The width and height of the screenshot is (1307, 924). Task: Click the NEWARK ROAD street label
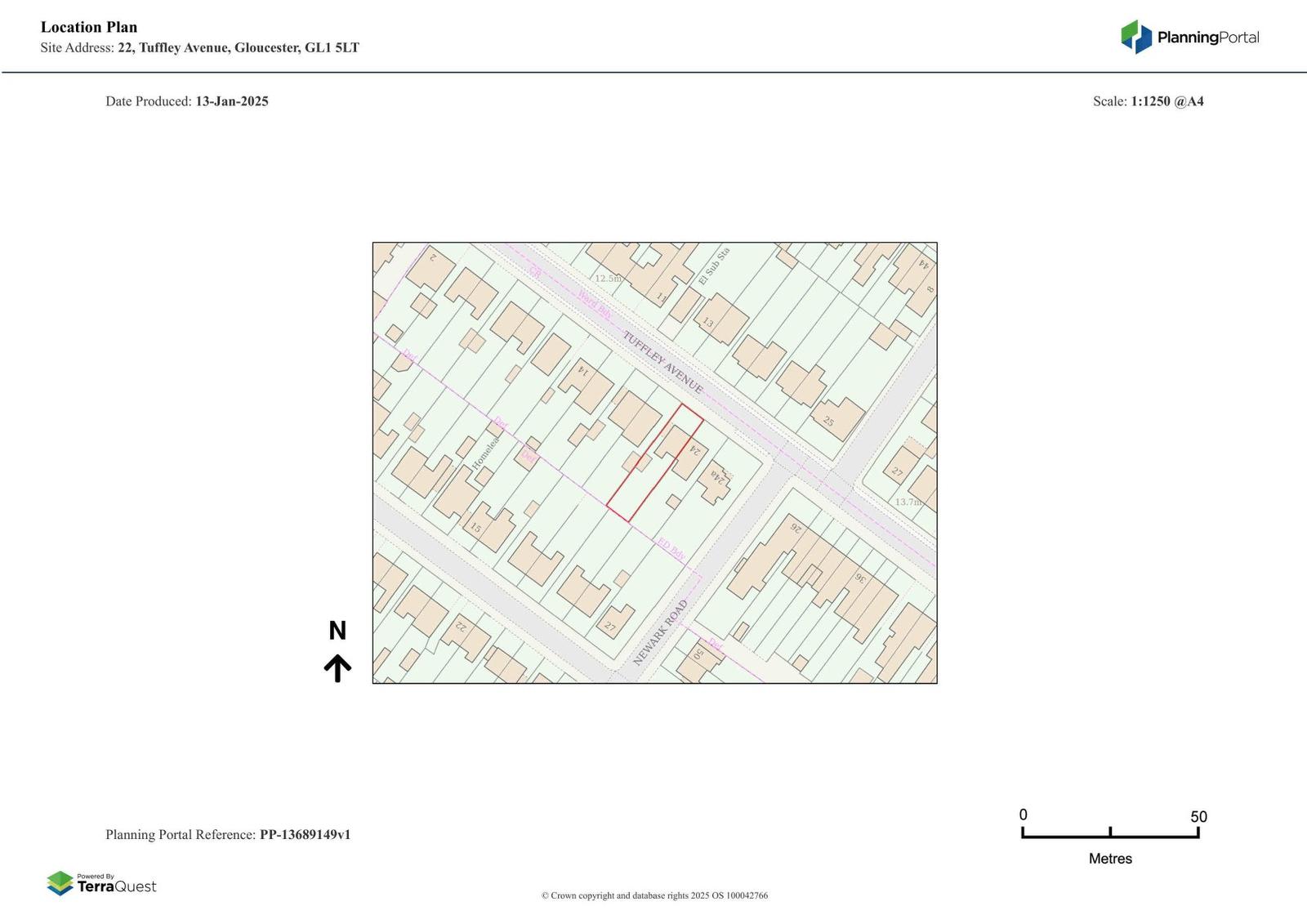pos(661,632)
